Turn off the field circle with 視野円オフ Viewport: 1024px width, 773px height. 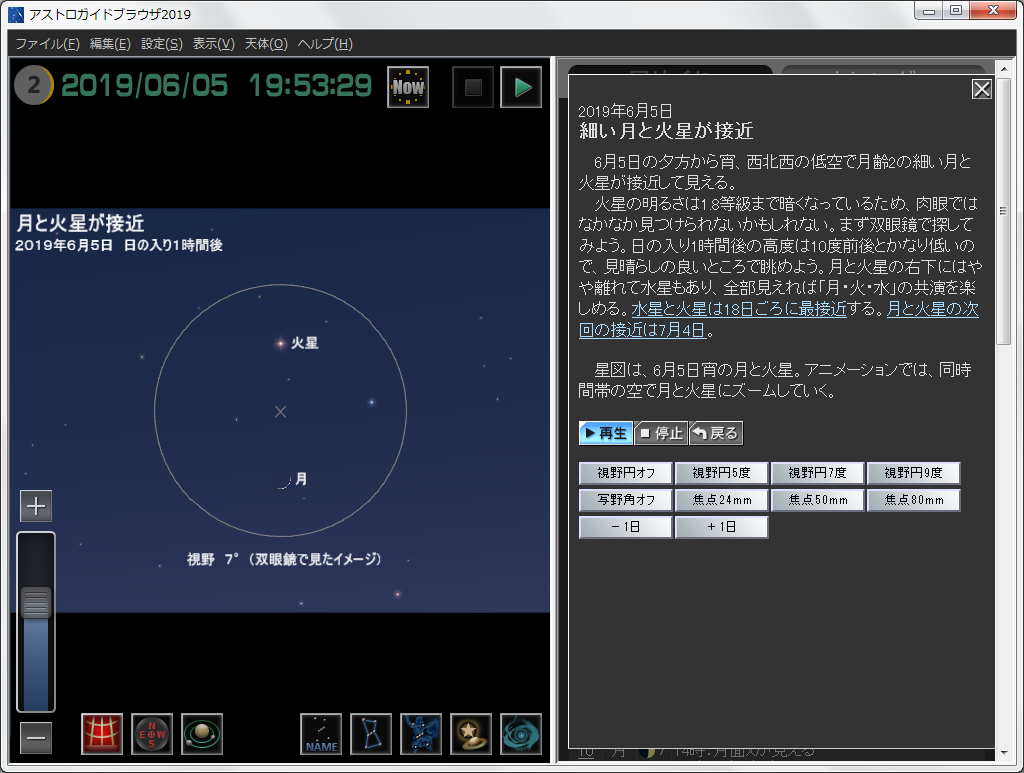(x=626, y=473)
